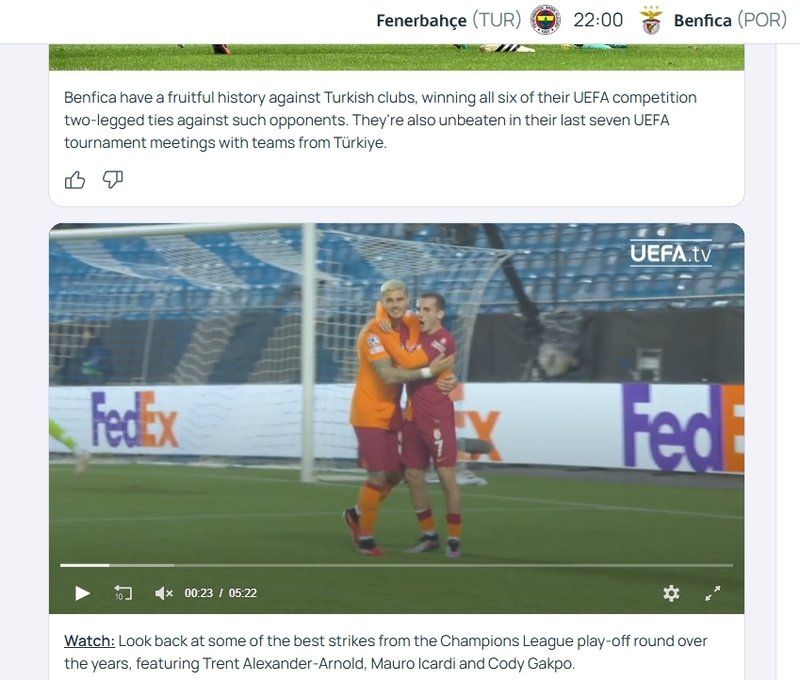Unmute the video volume icon

point(164,593)
